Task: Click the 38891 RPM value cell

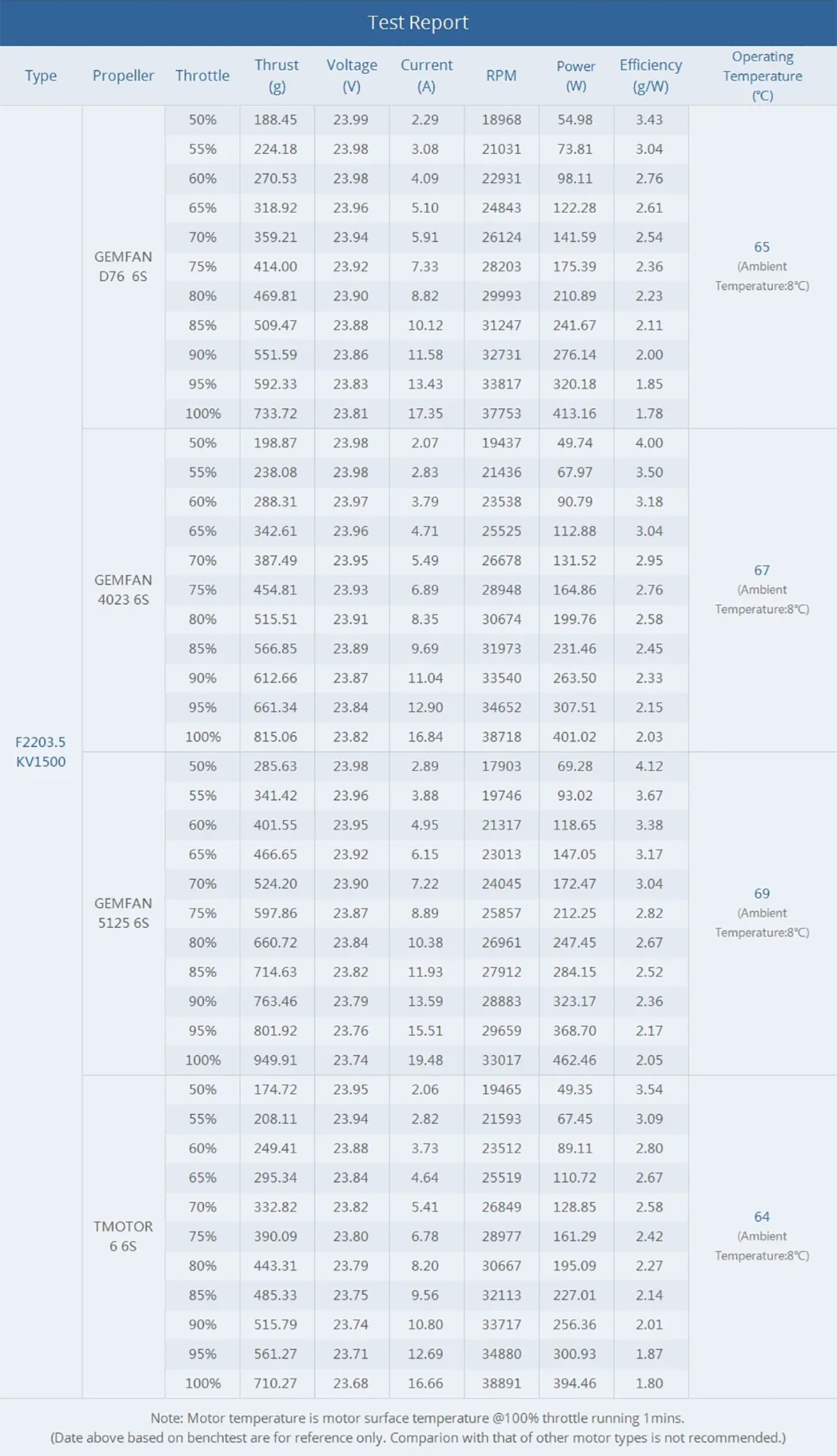Action: (502, 1383)
